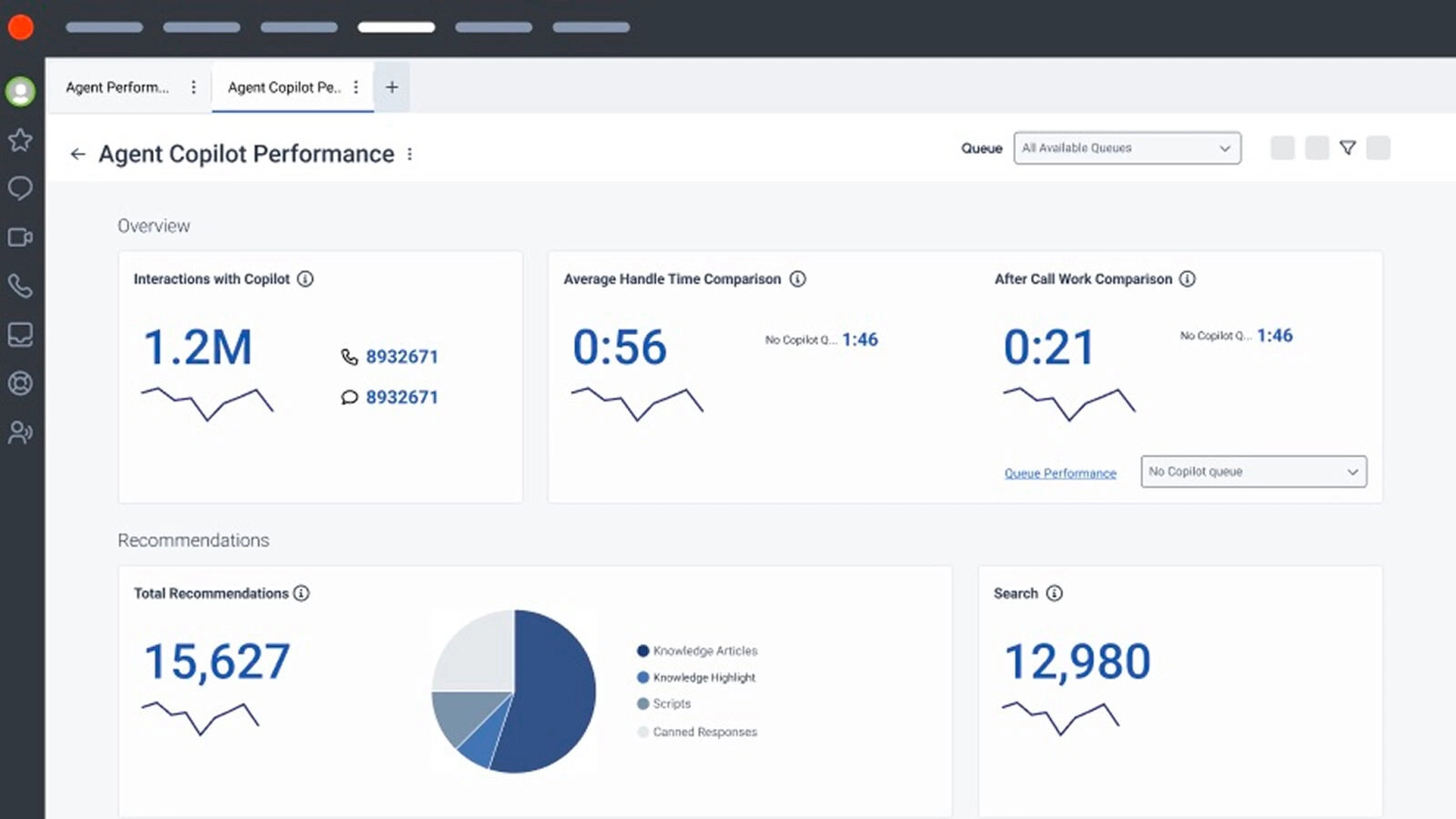
Task: Click info icon next to Interactions with Copilot
Action: click(306, 279)
